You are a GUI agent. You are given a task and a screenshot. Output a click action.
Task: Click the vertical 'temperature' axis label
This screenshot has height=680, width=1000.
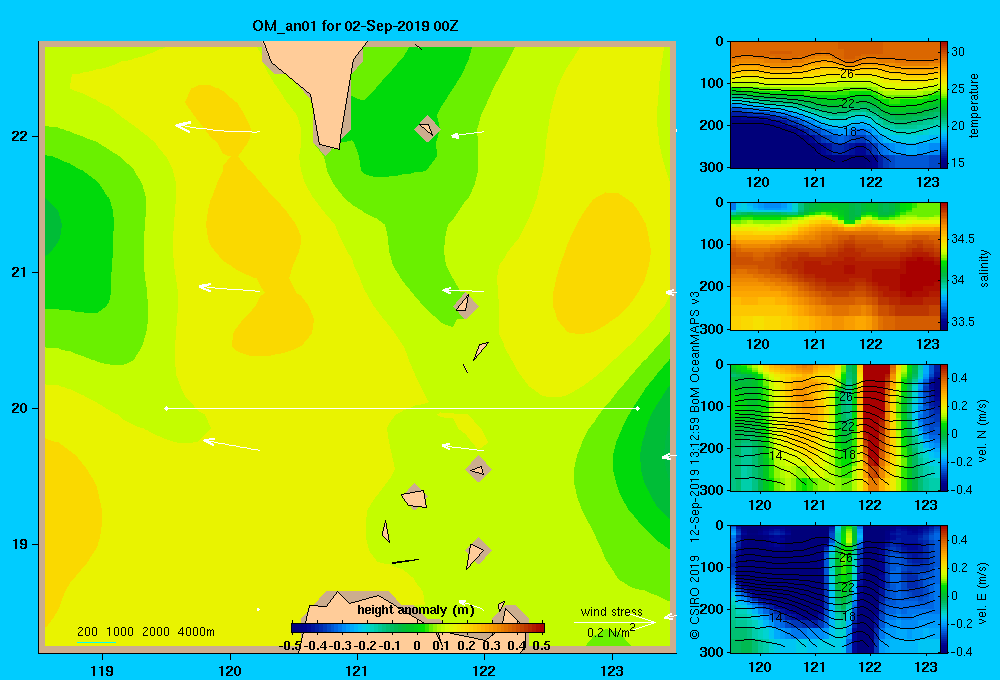click(974, 105)
